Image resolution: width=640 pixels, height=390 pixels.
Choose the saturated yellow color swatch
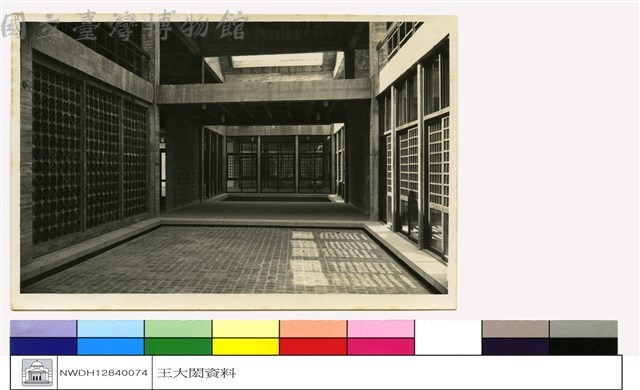pyautogui.click(x=246, y=346)
